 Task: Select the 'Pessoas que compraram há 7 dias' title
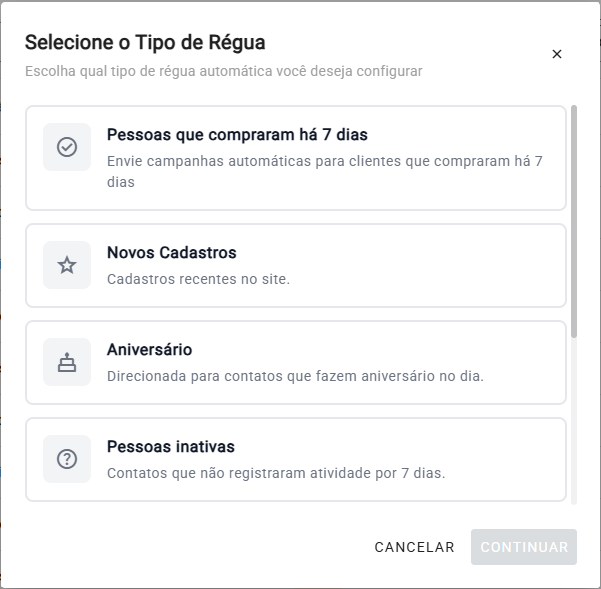[244, 134]
